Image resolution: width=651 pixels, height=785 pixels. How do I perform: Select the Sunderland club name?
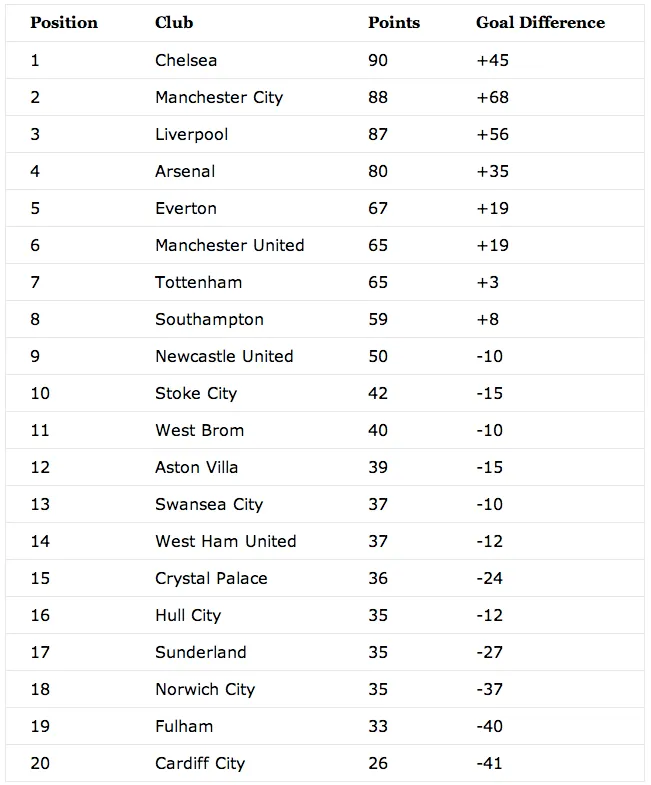point(201,652)
